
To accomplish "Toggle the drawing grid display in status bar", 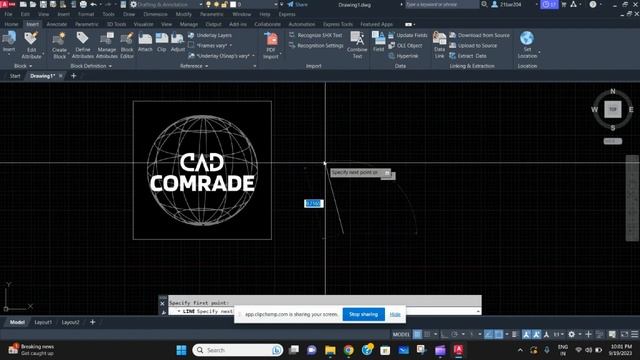I will coord(417,334).
